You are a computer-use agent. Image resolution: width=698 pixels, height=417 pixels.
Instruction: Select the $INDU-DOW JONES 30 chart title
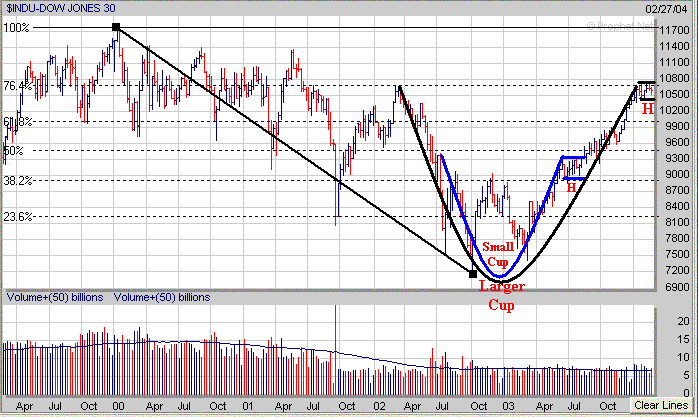[x=61, y=8]
